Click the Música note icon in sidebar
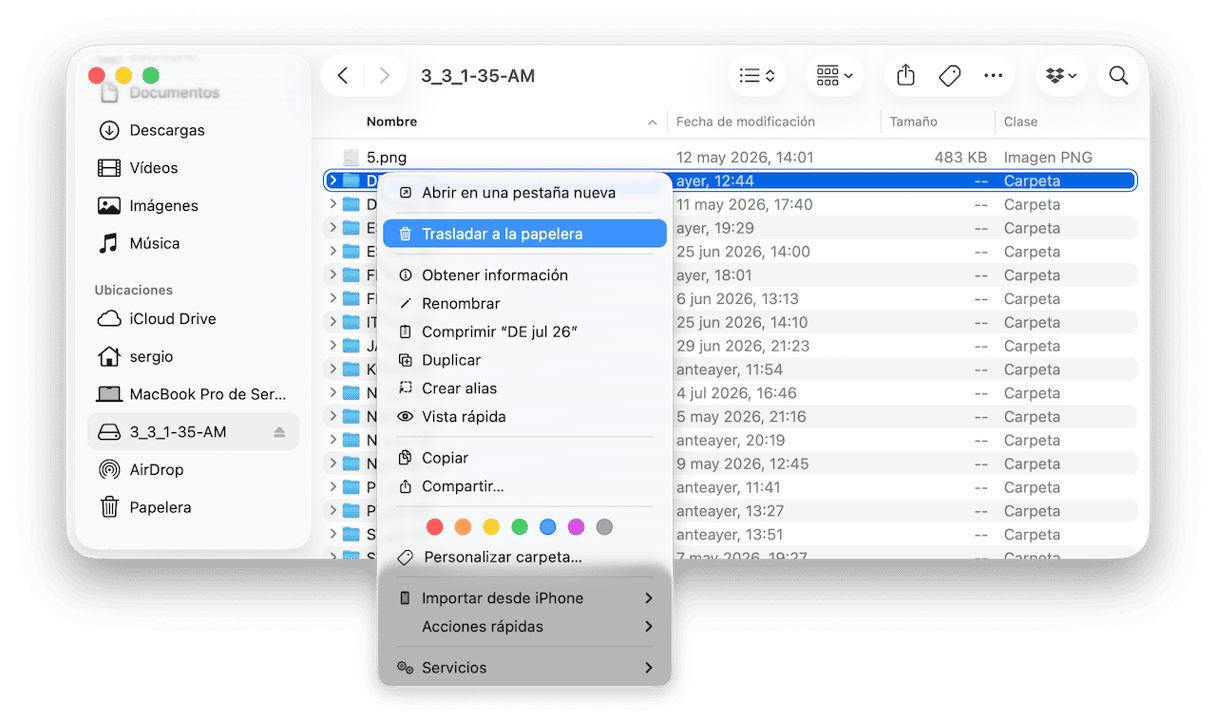Screen dimensions: 1216x719 (109, 243)
